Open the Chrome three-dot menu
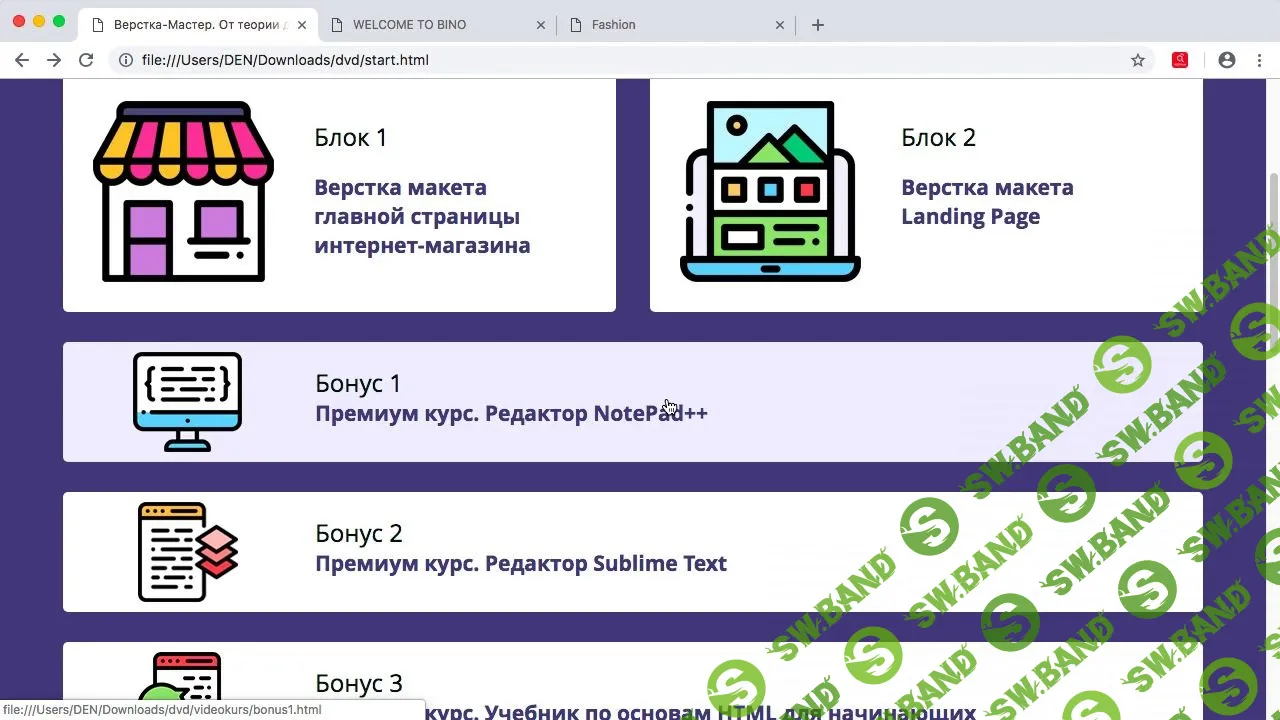 click(x=1260, y=60)
